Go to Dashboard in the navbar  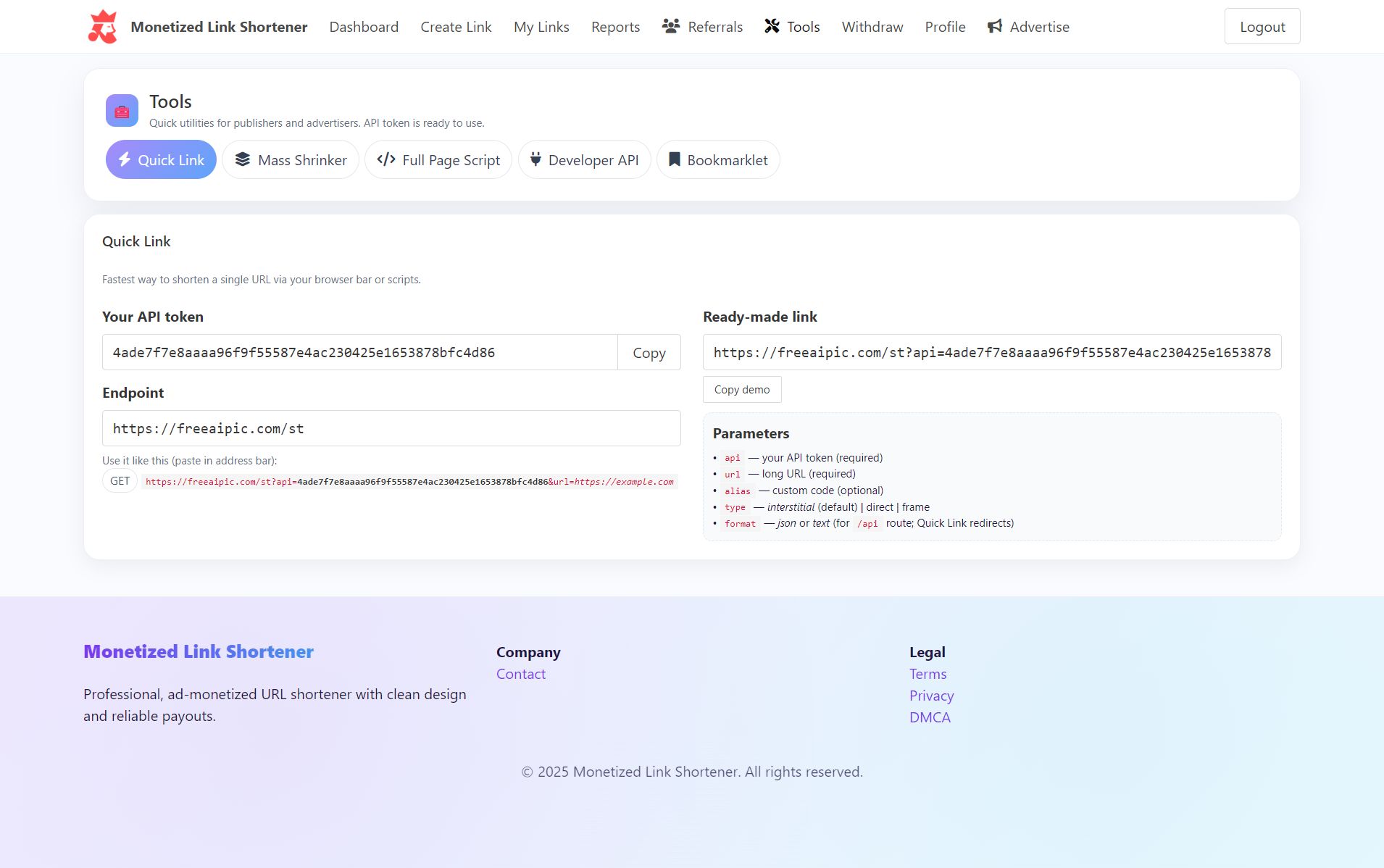point(364,27)
